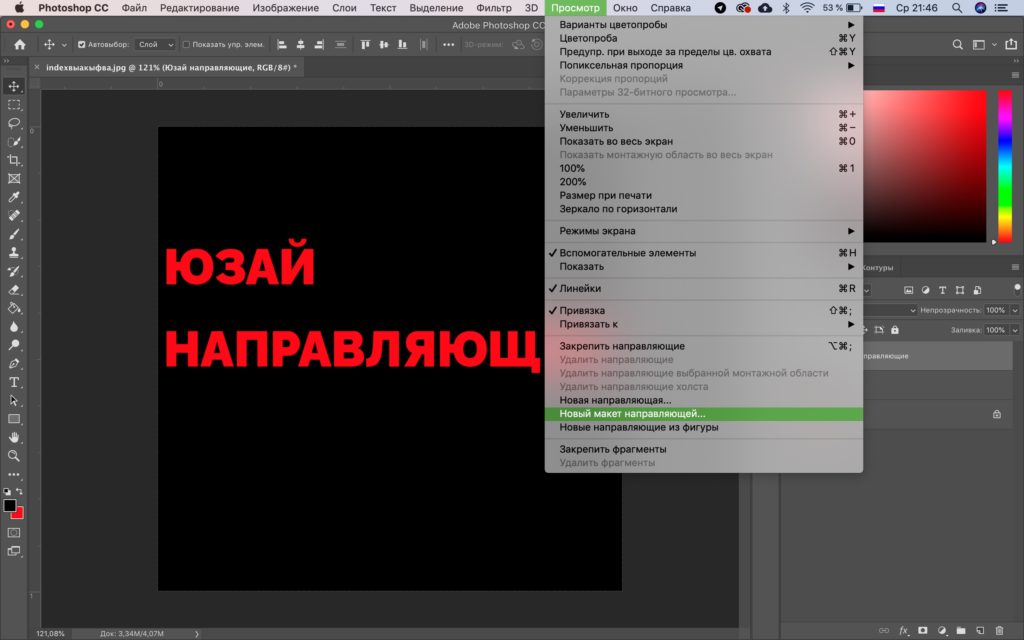Select the Rectangular Marquee tool
The width and height of the screenshot is (1024, 640).
point(14,105)
